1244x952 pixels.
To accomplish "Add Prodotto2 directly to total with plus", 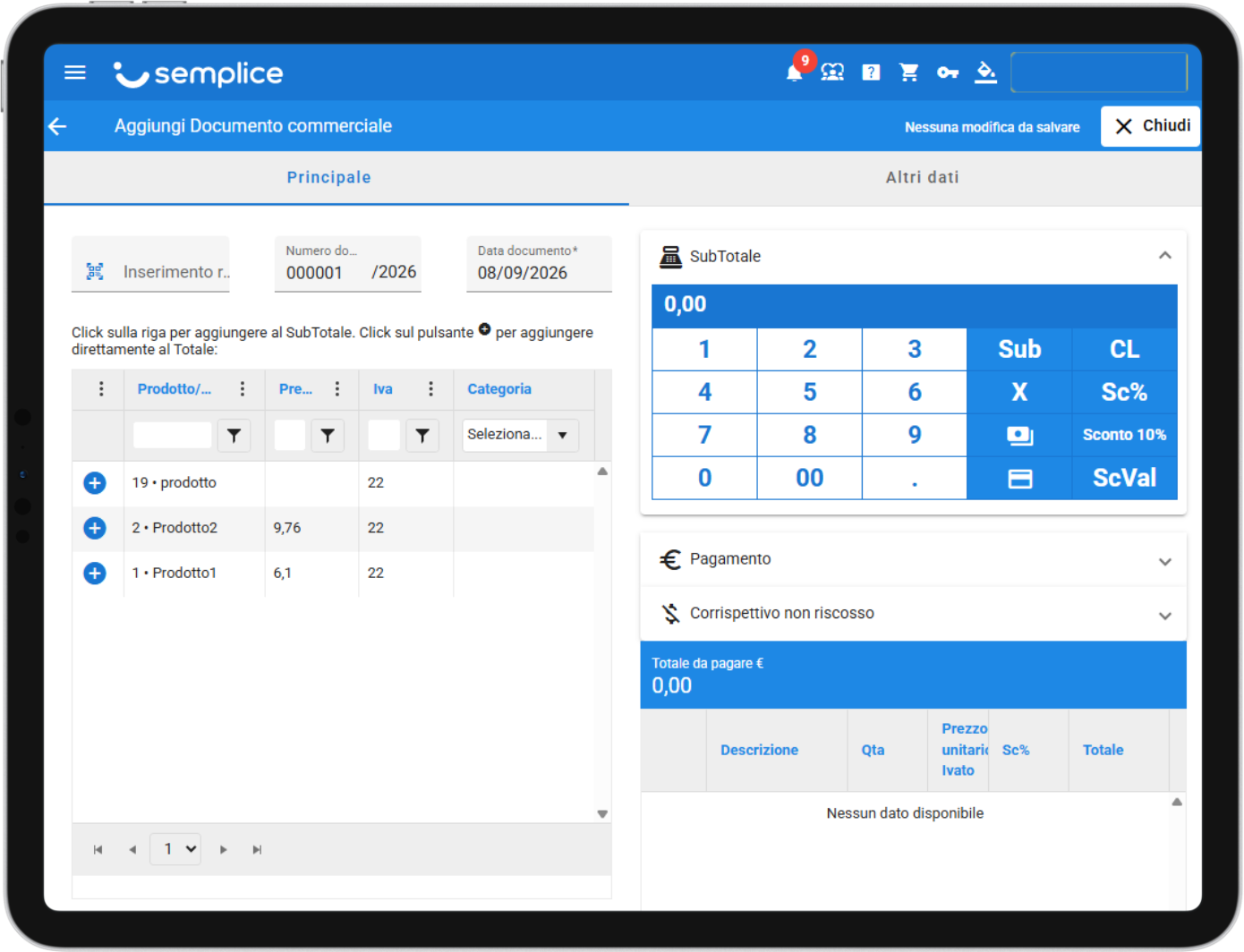I will tap(95, 528).
